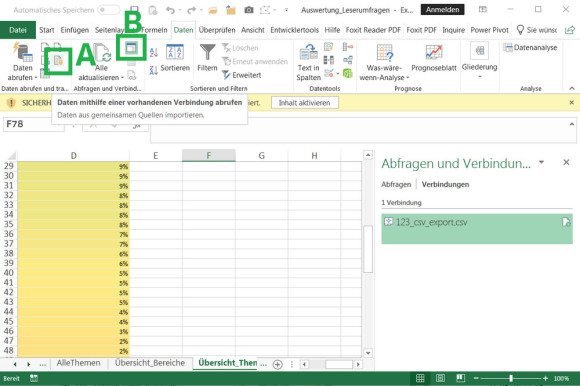
Task: Switch to Abfragen in the pane
Action: point(396,184)
